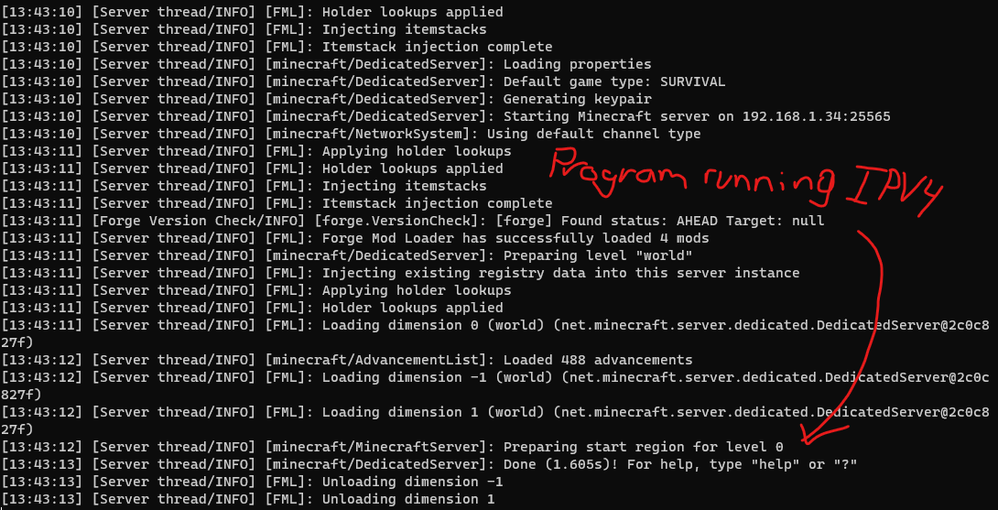Select the "Unloading dimension 1" last line
This screenshot has width=998, height=510.
click(x=248, y=499)
